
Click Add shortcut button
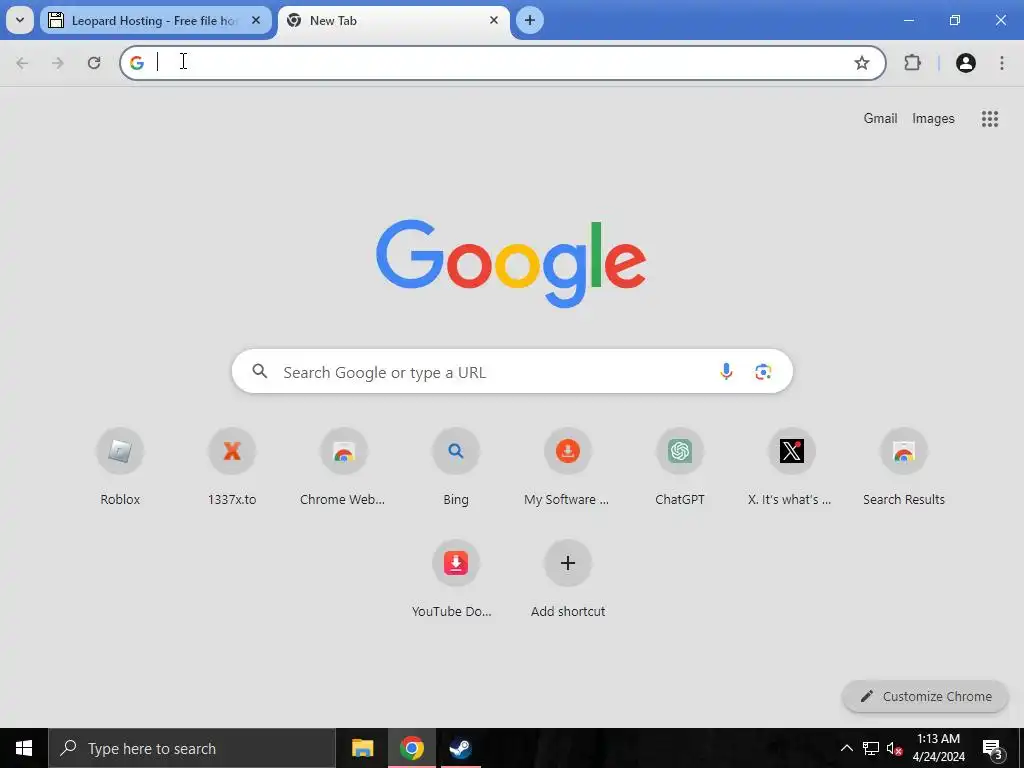point(568,579)
